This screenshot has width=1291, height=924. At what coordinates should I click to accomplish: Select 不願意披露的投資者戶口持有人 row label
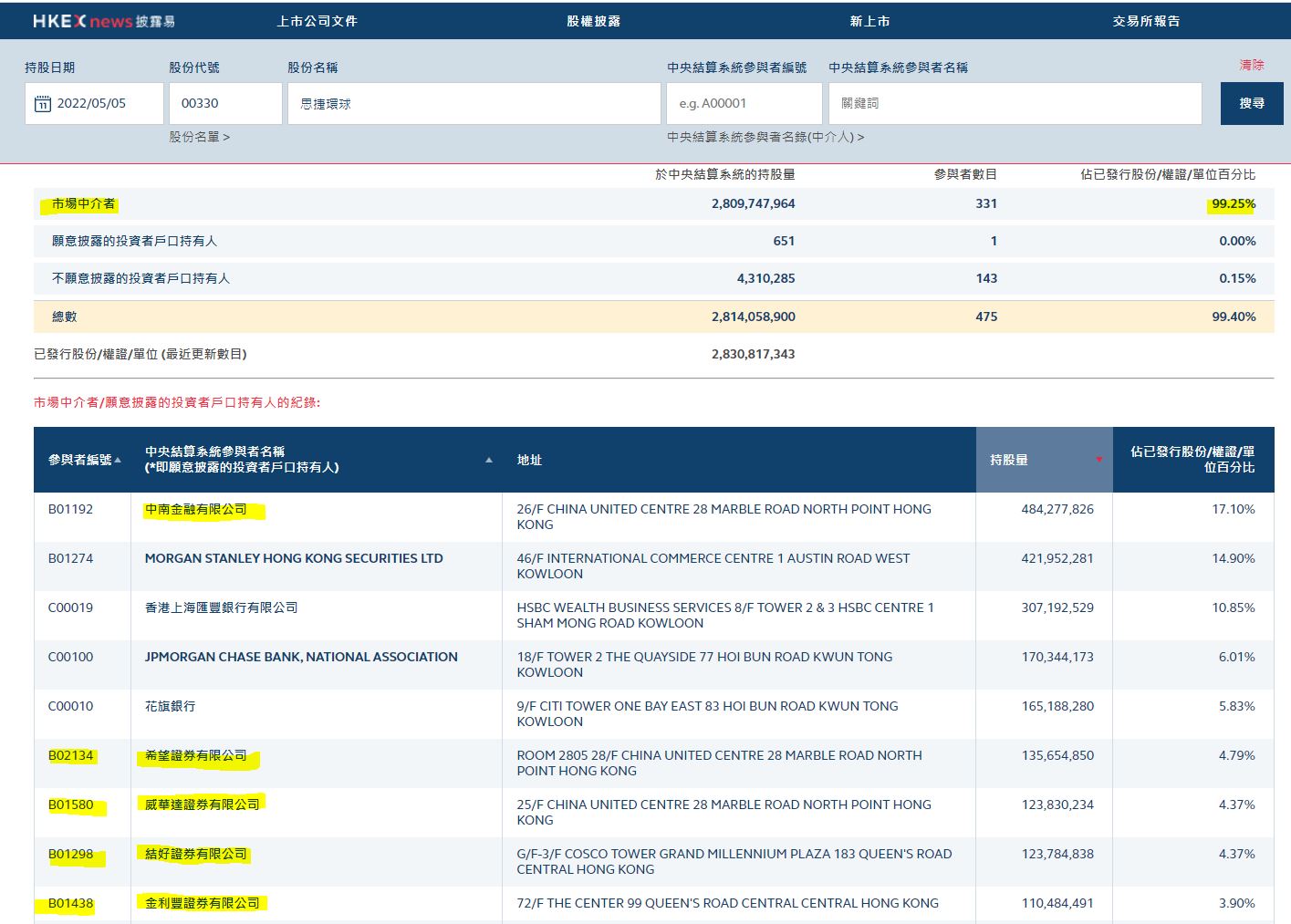coord(141,279)
